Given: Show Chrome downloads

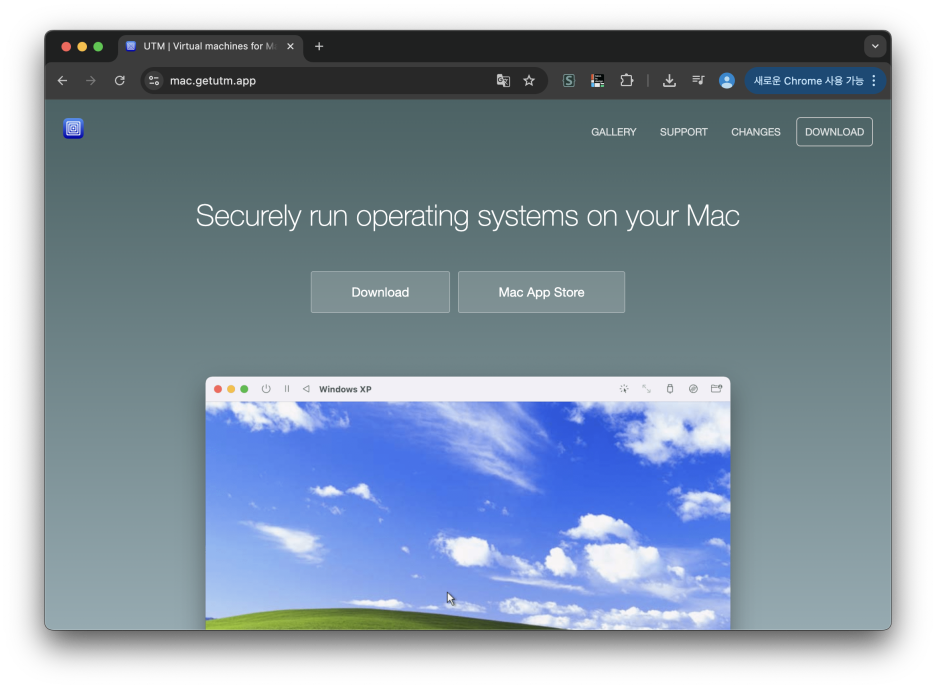Looking at the screenshot, I should coord(669,81).
